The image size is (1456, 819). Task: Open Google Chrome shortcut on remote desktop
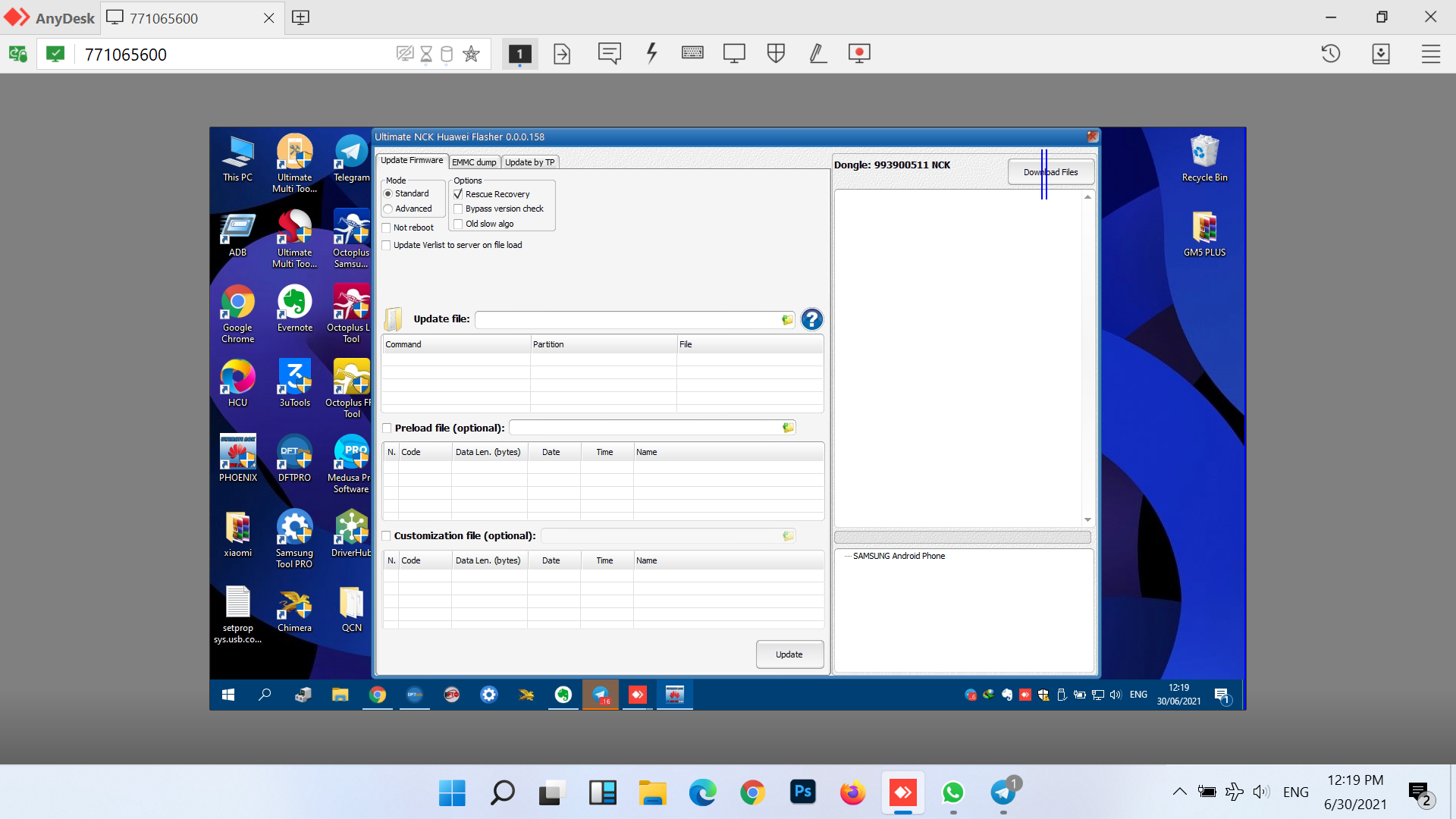pyautogui.click(x=237, y=314)
